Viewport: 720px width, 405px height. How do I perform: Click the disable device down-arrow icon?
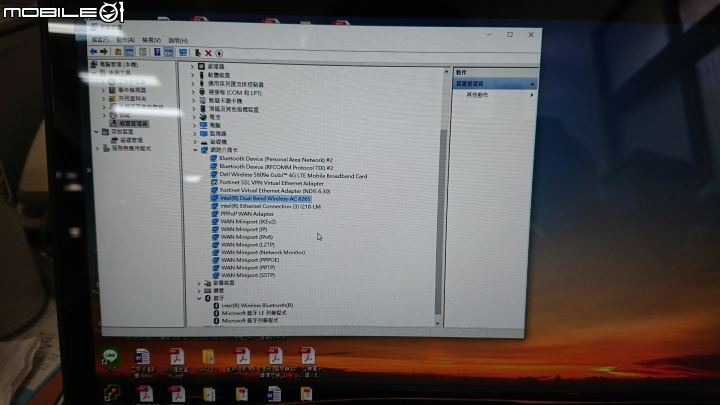tap(219, 53)
